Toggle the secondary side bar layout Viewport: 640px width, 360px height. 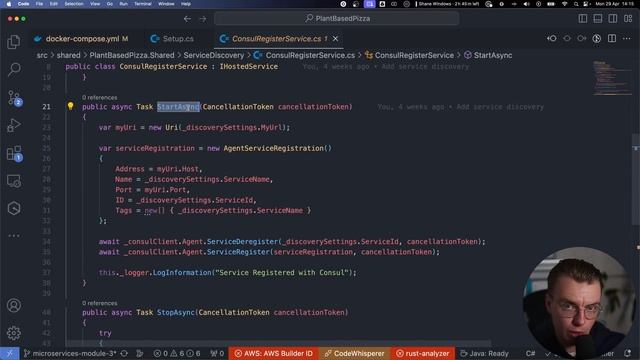click(613, 19)
